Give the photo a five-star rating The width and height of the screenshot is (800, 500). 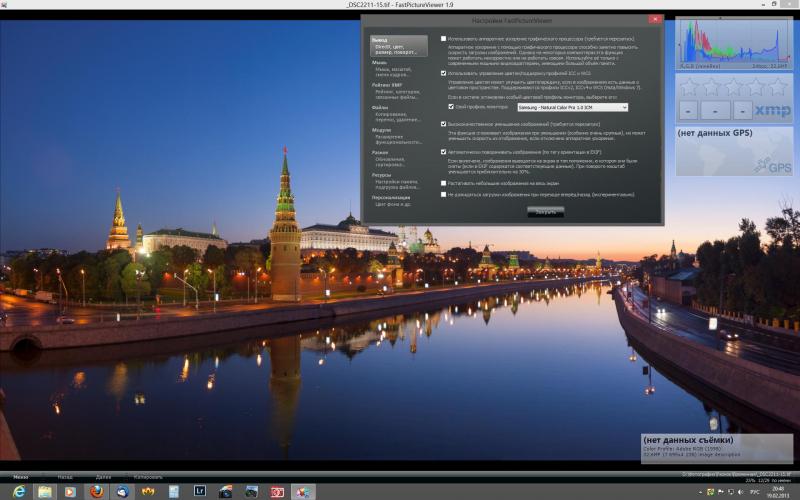779,88
